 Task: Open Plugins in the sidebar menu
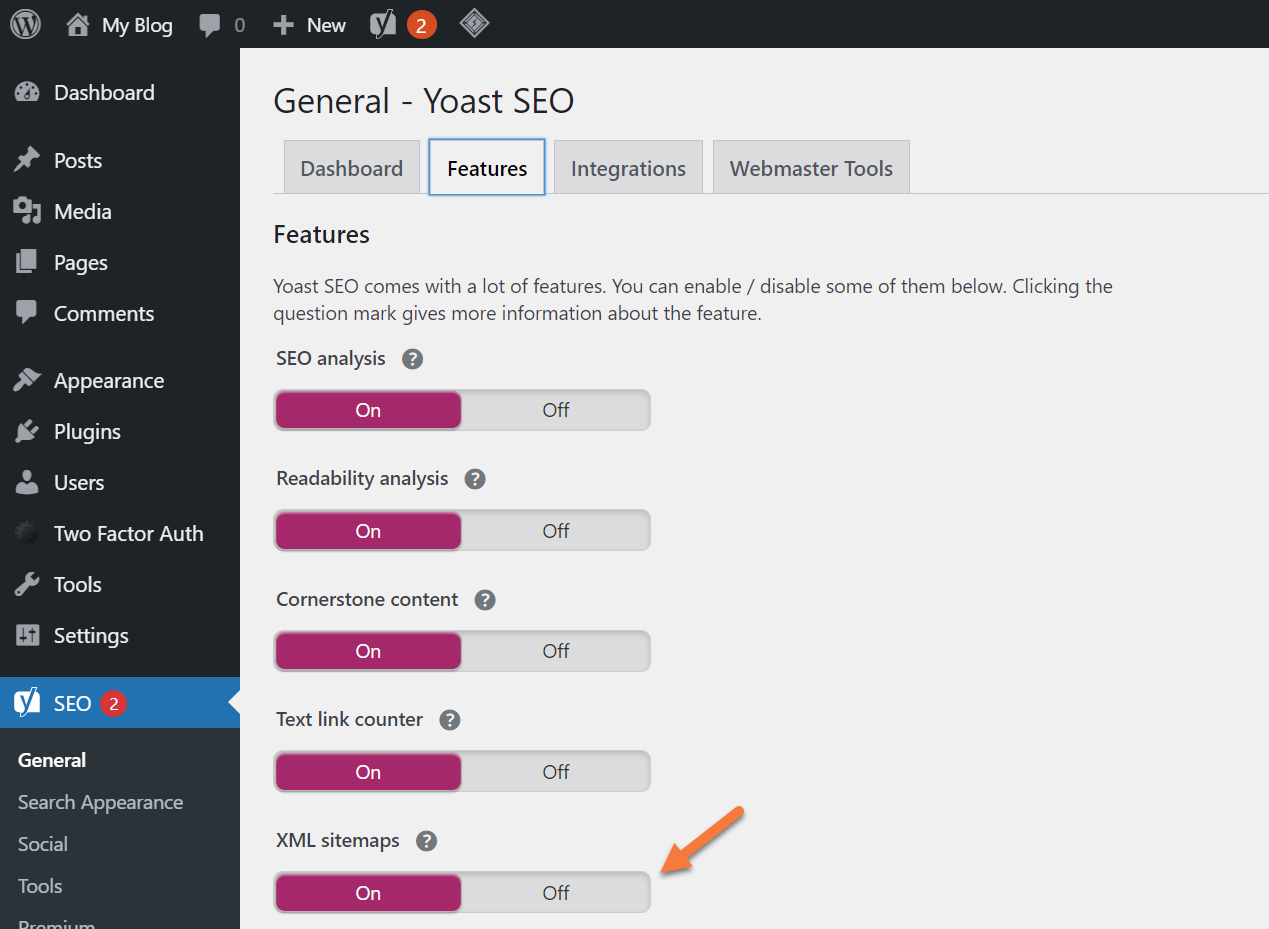click(87, 432)
